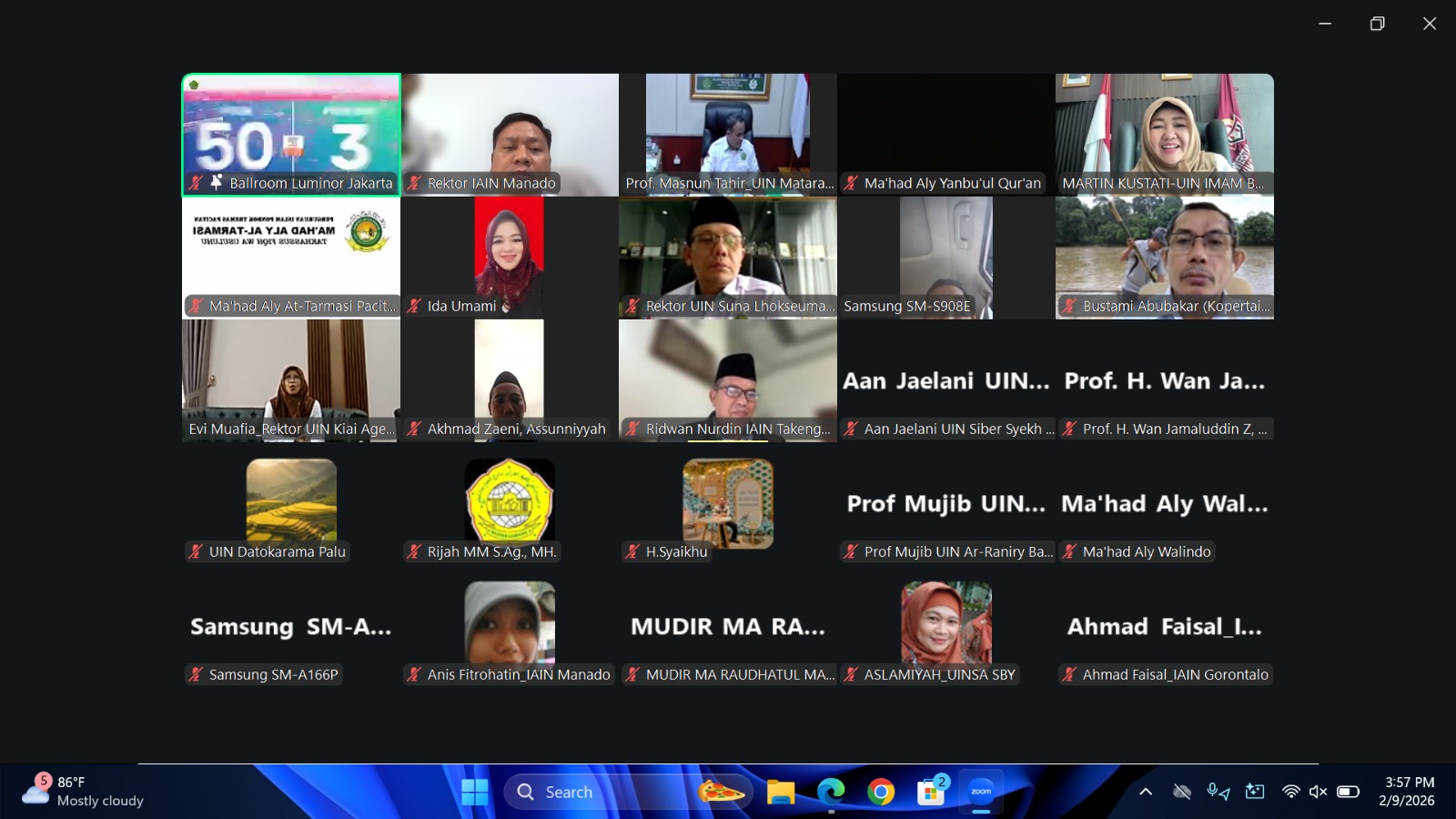Open the clock and date flyout
Image resolution: width=1456 pixels, height=819 pixels.
click(1408, 792)
